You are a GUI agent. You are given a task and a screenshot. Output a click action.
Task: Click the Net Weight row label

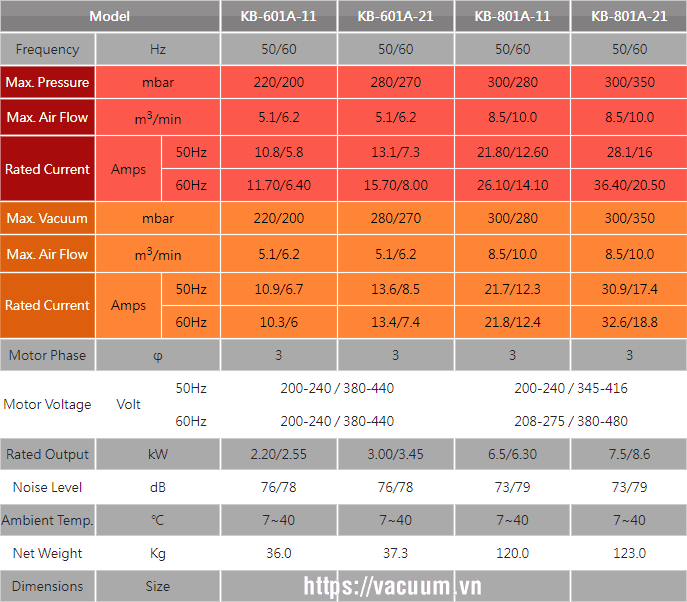pos(47,553)
